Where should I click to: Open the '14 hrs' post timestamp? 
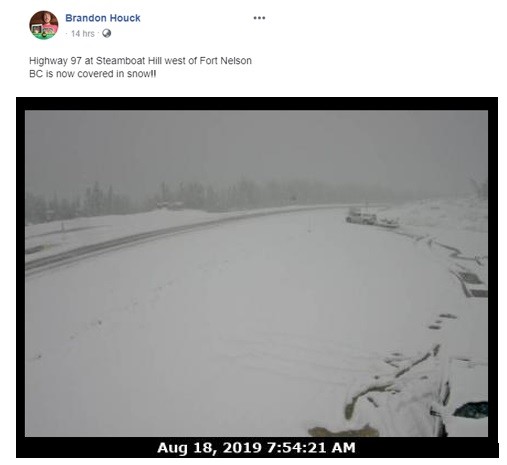(x=83, y=34)
